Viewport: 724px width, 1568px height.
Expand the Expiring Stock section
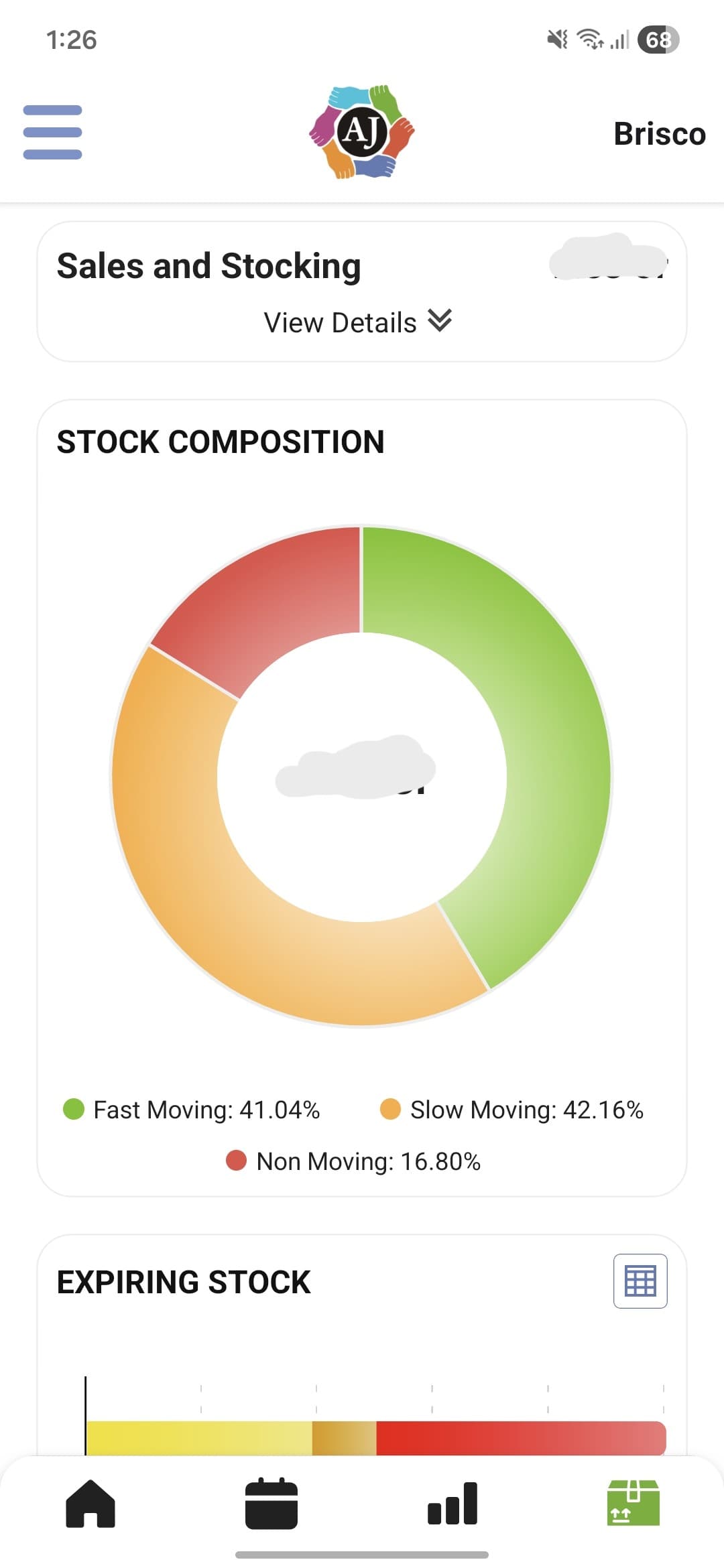tap(183, 1282)
